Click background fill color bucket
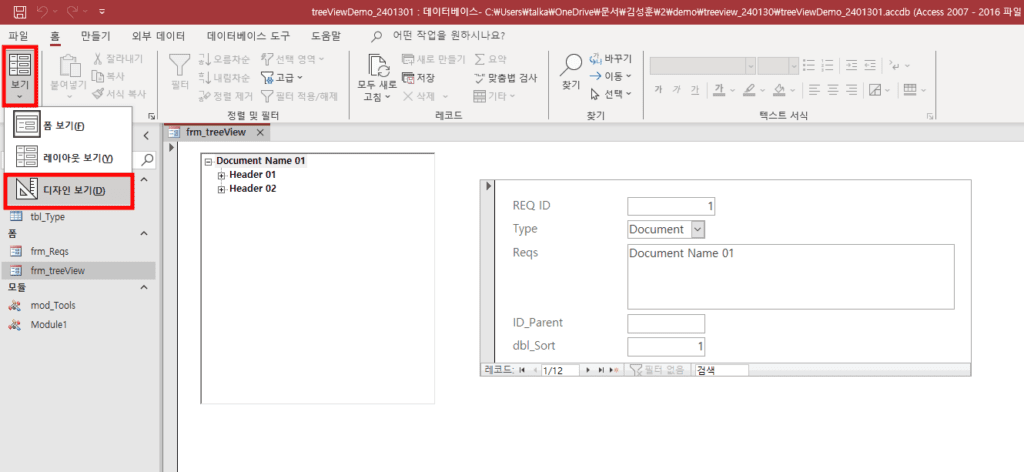The width and height of the screenshot is (1024, 472). pyautogui.click(x=780, y=89)
